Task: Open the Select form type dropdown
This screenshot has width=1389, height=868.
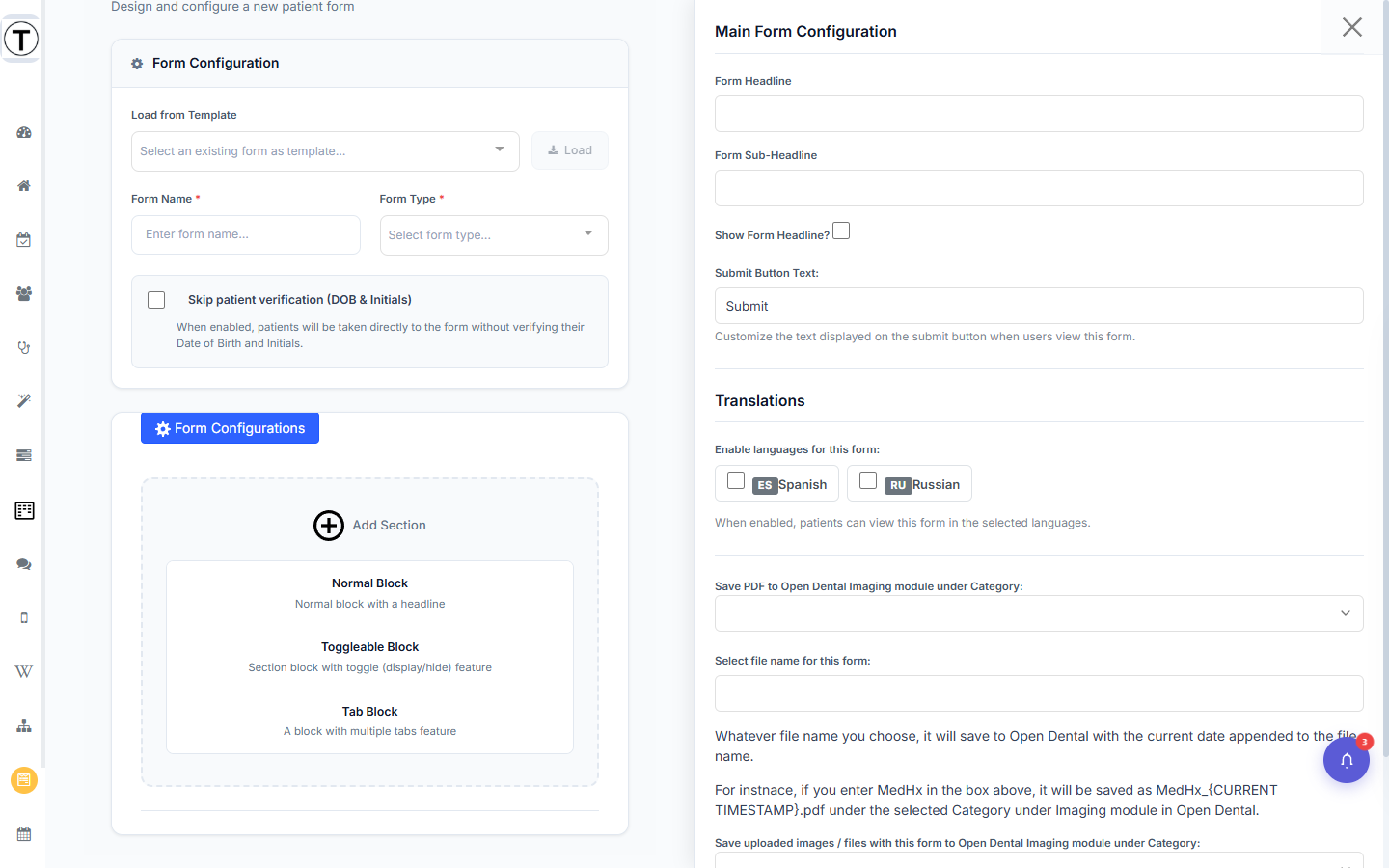Action: (x=494, y=235)
